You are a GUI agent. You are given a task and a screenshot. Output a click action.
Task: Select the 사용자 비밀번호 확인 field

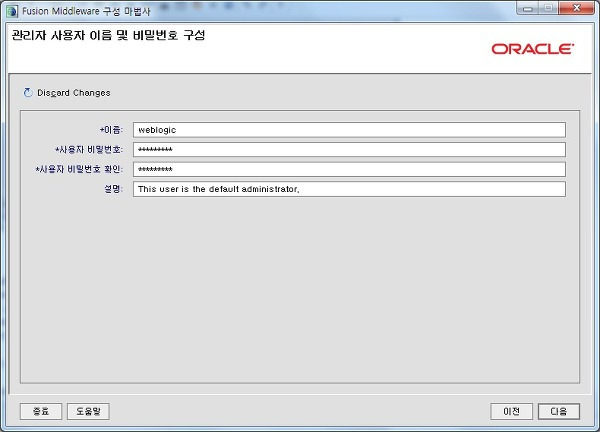pos(349,169)
